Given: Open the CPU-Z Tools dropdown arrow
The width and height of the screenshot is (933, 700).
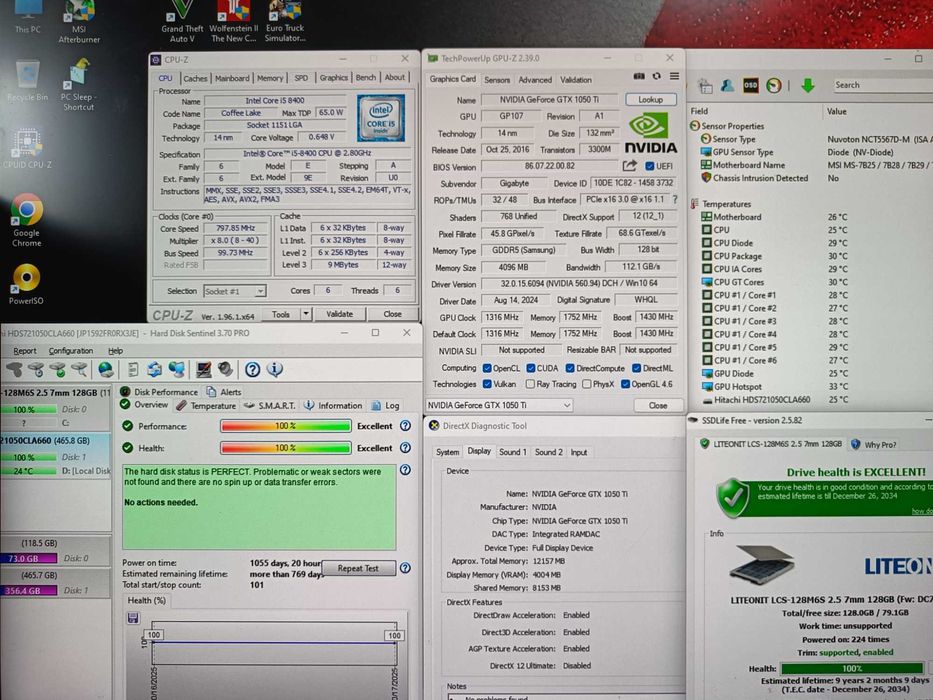Looking at the screenshot, I should pyautogui.click(x=304, y=314).
